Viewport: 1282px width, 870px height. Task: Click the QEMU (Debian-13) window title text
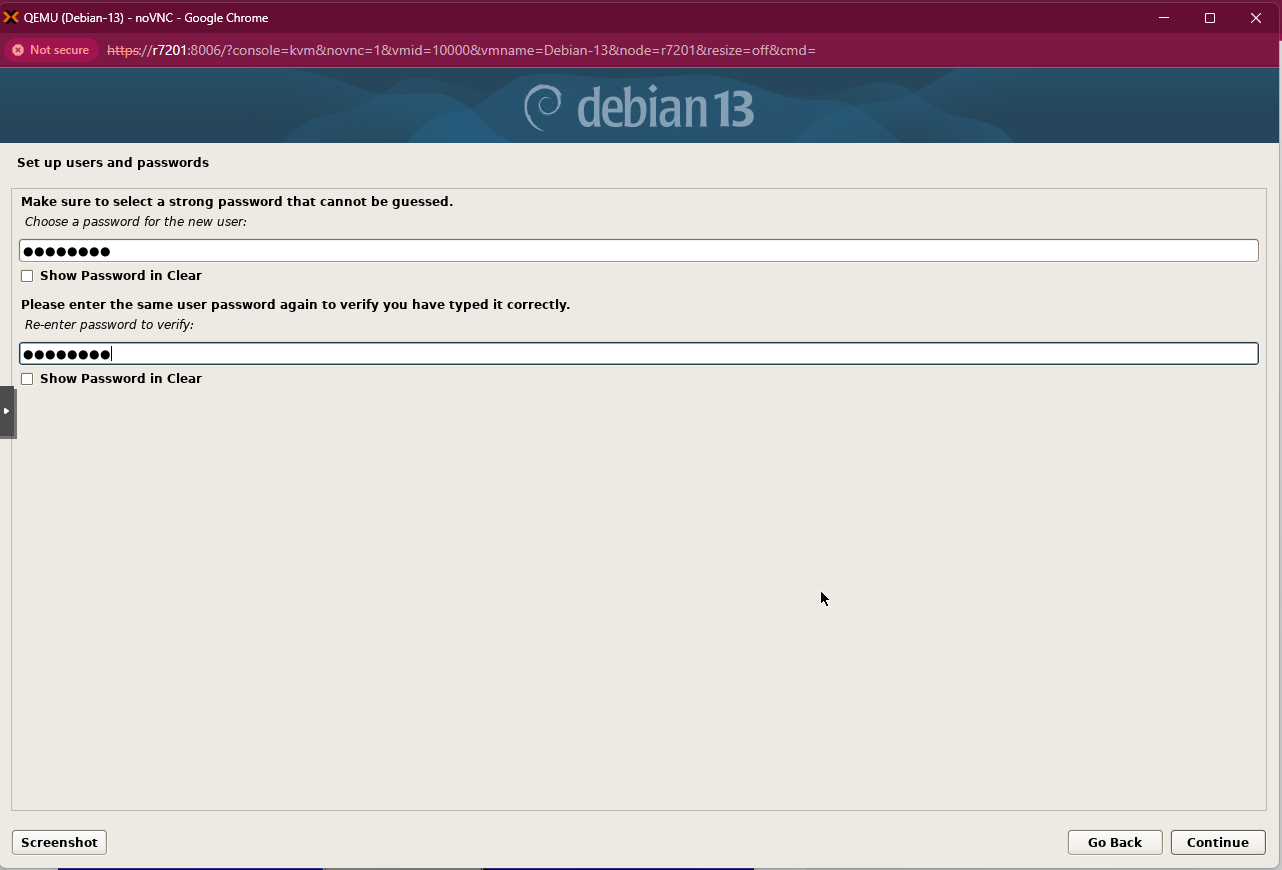[146, 17]
